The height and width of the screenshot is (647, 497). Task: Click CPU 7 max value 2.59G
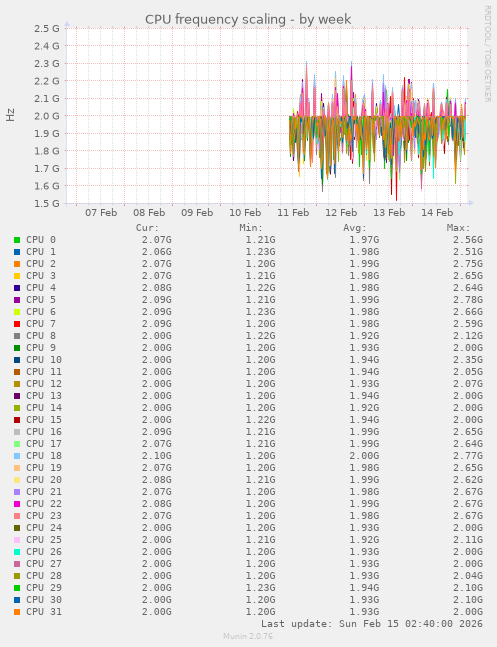pos(468,324)
